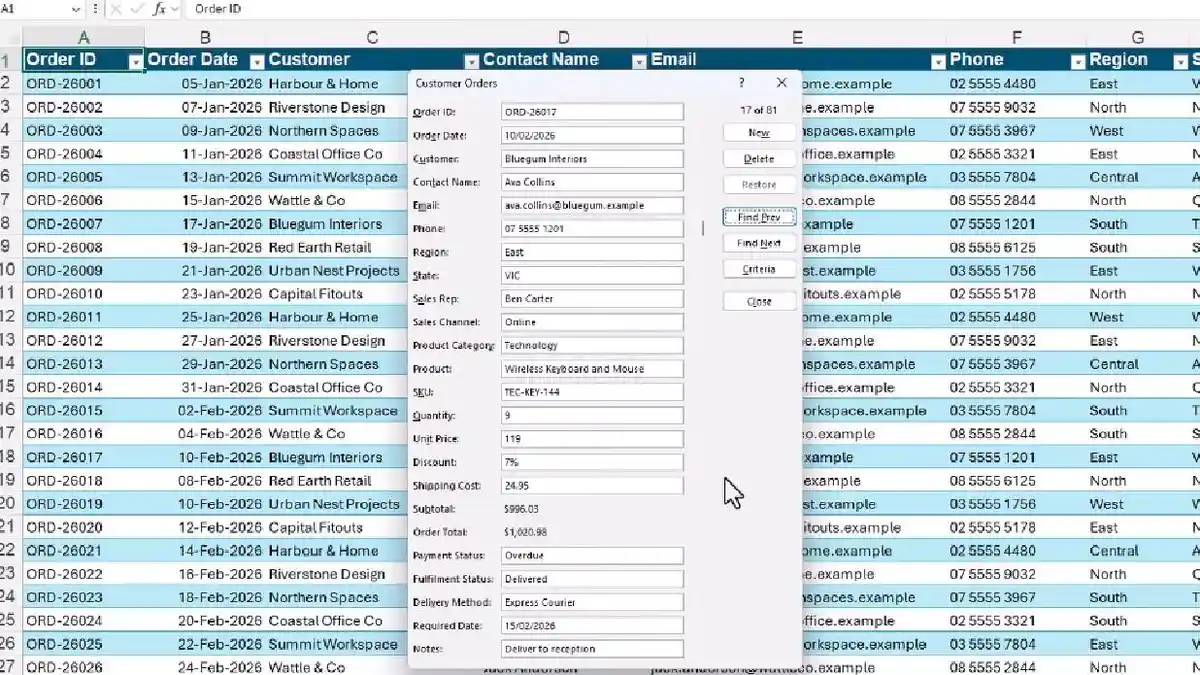Click the Customer field showing Bluegum Interiors
This screenshot has height=675, width=1200.
[x=592, y=159]
